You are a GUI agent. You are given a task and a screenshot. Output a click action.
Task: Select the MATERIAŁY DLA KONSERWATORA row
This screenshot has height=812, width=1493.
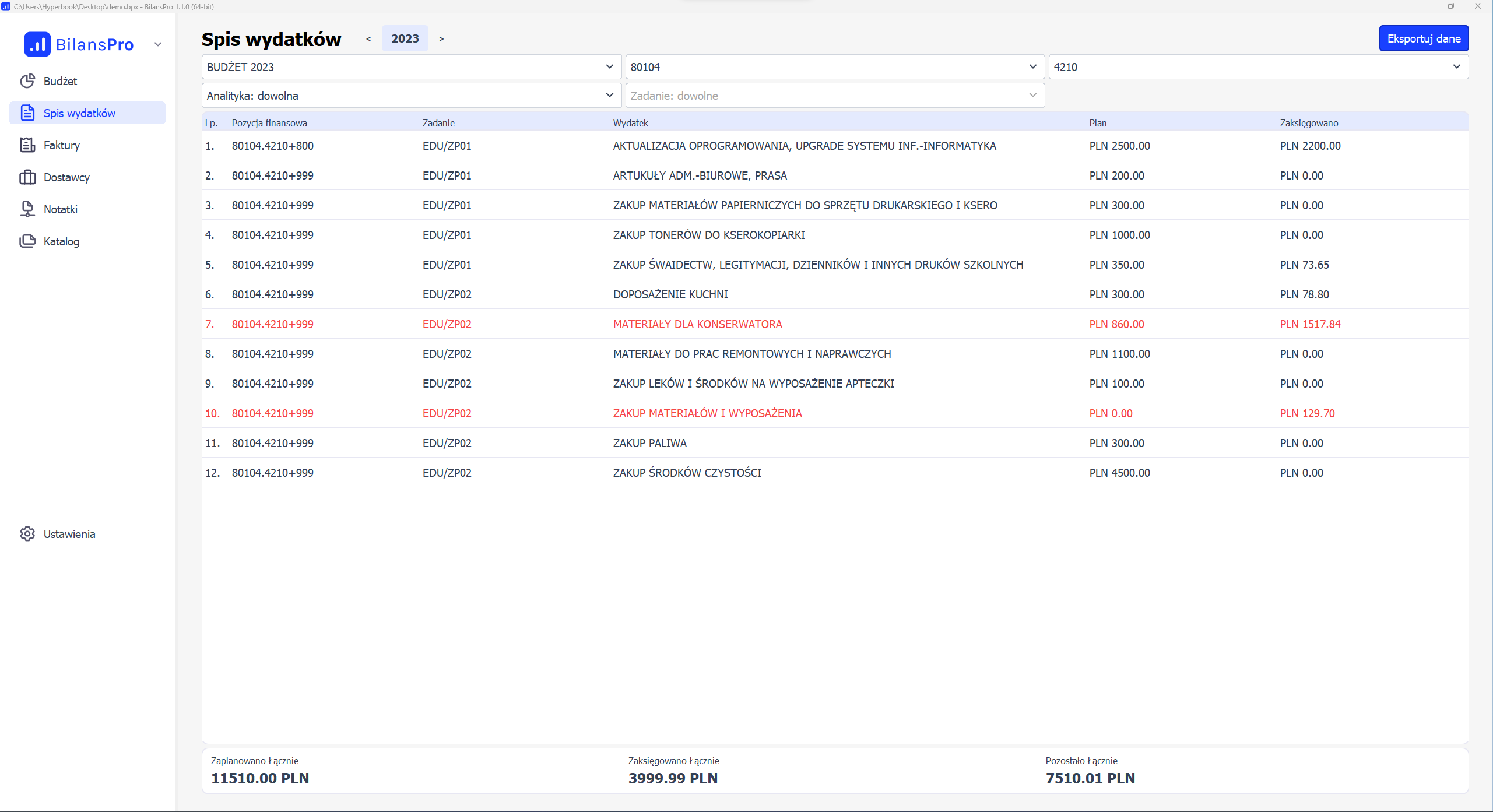[x=697, y=324]
